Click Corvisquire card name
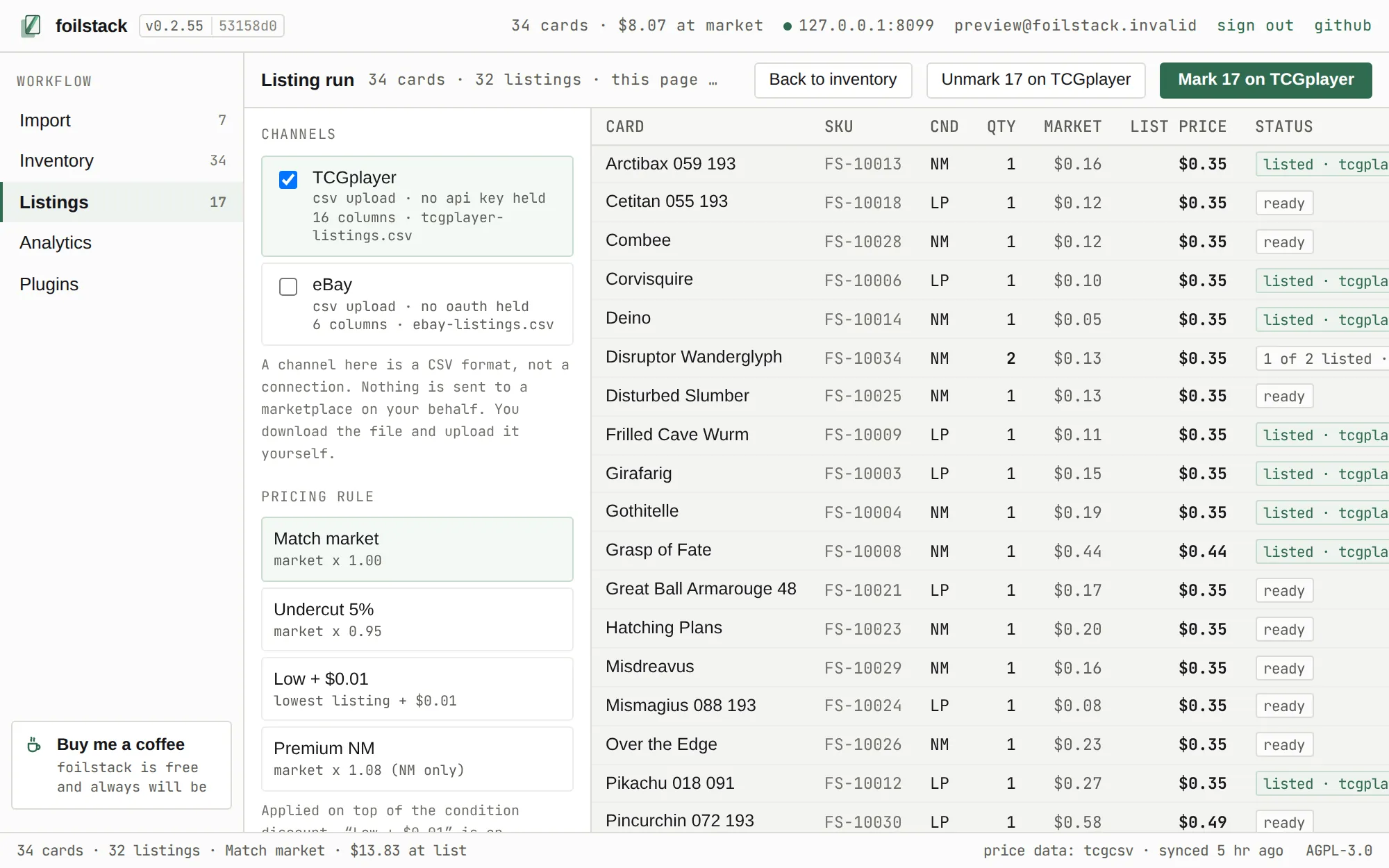Viewport: 1389px width, 868px height. coord(649,279)
